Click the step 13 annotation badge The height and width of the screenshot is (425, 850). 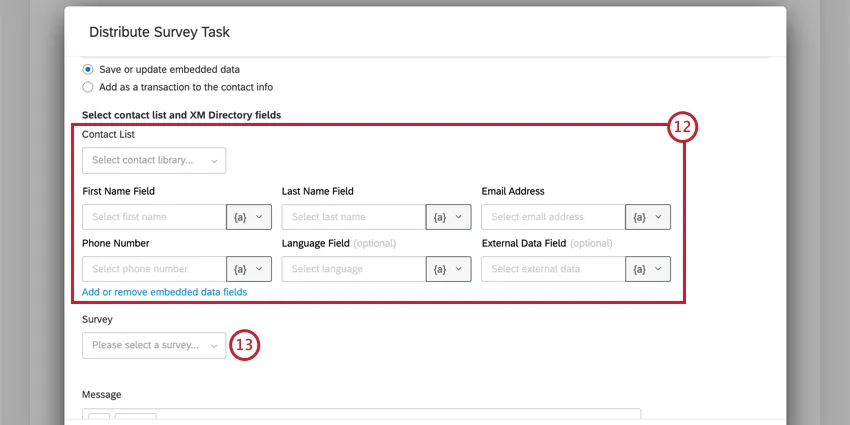tap(245, 345)
